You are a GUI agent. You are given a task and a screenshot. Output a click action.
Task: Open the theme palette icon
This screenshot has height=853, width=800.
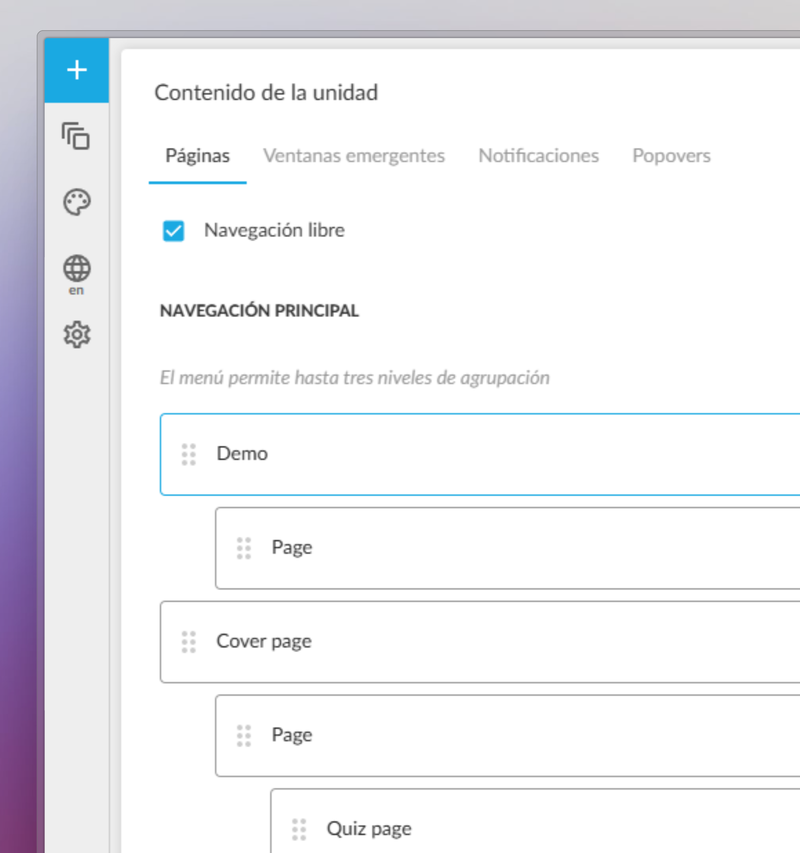tap(77, 202)
